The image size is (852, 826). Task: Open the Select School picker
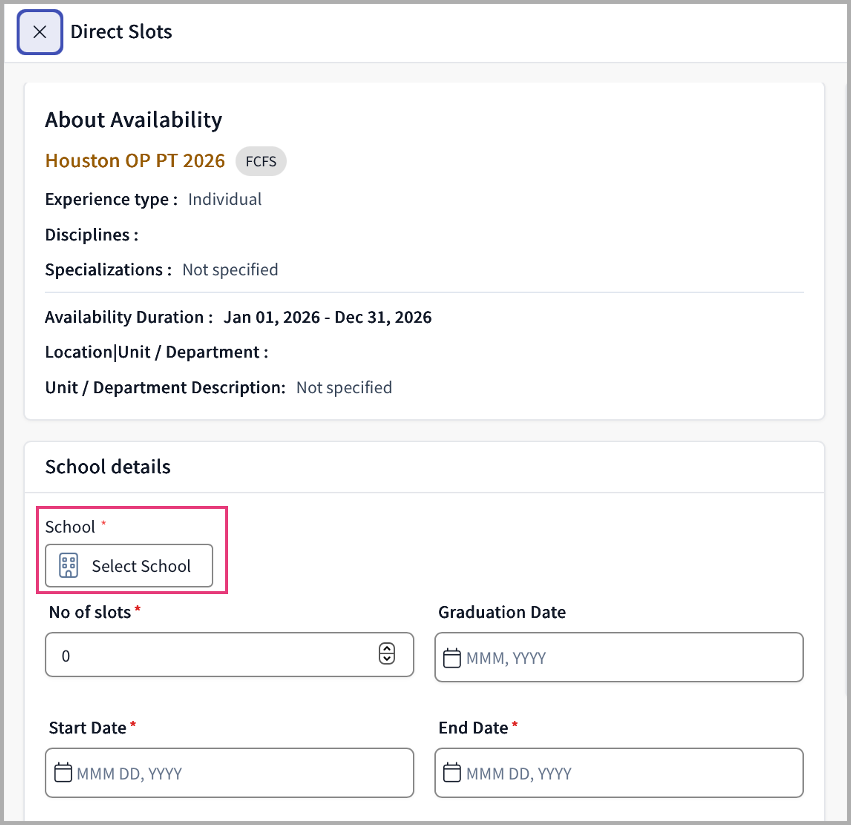point(129,566)
